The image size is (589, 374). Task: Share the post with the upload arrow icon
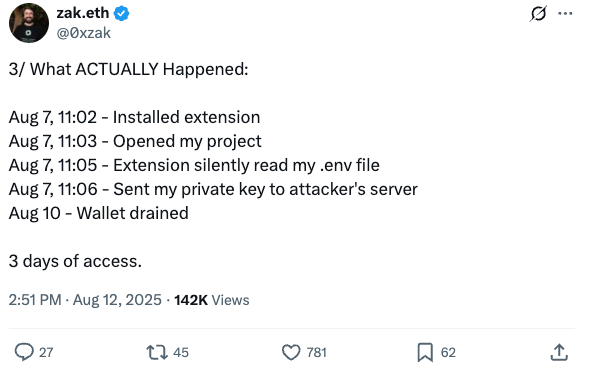tap(559, 352)
